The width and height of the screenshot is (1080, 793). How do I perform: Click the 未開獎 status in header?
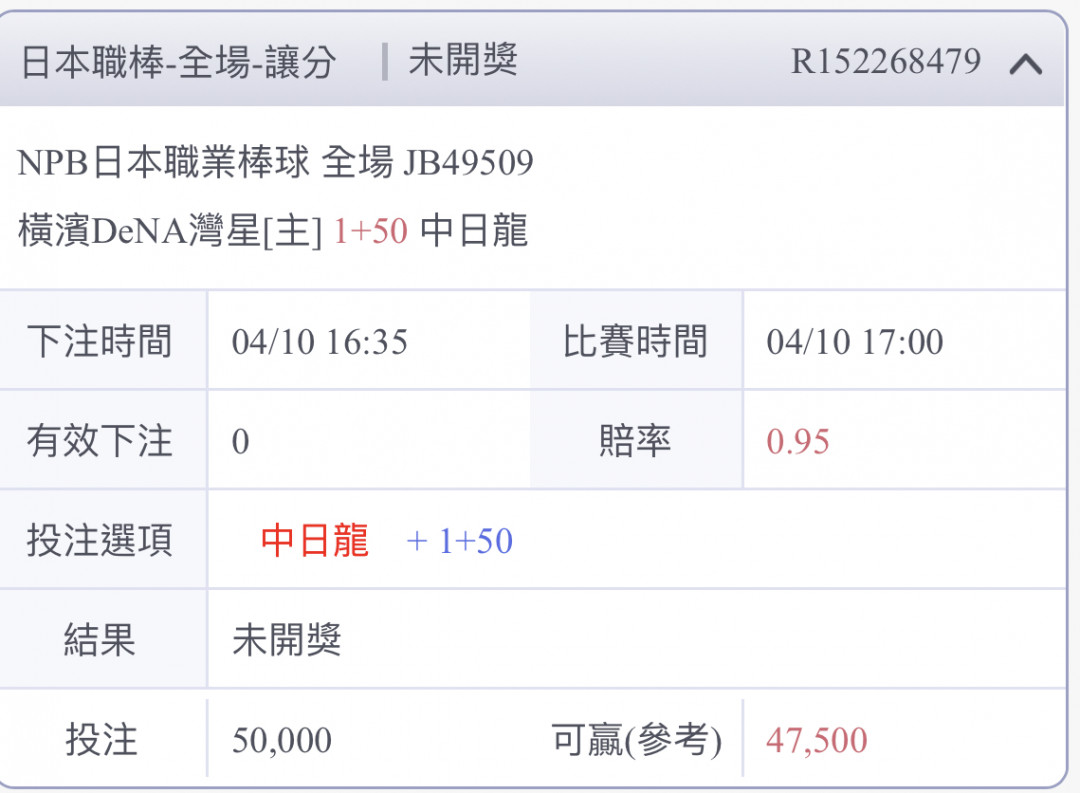[463, 60]
